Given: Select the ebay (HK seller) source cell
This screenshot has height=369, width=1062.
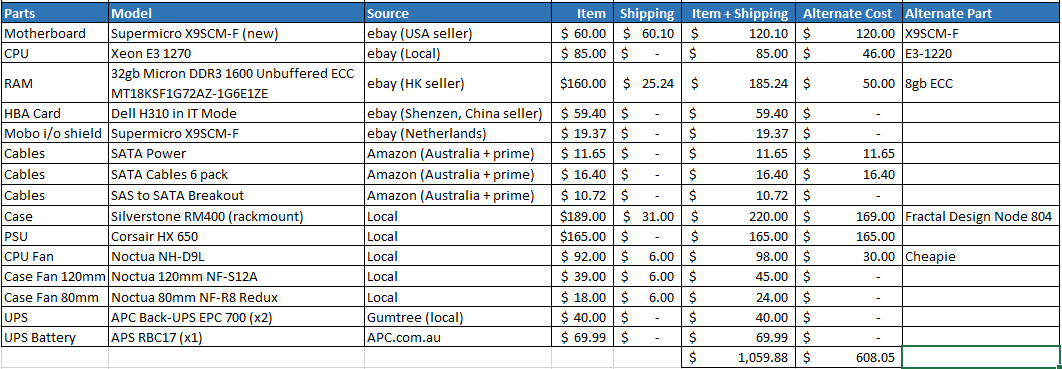Looking at the screenshot, I should pyautogui.click(x=459, y=84).
